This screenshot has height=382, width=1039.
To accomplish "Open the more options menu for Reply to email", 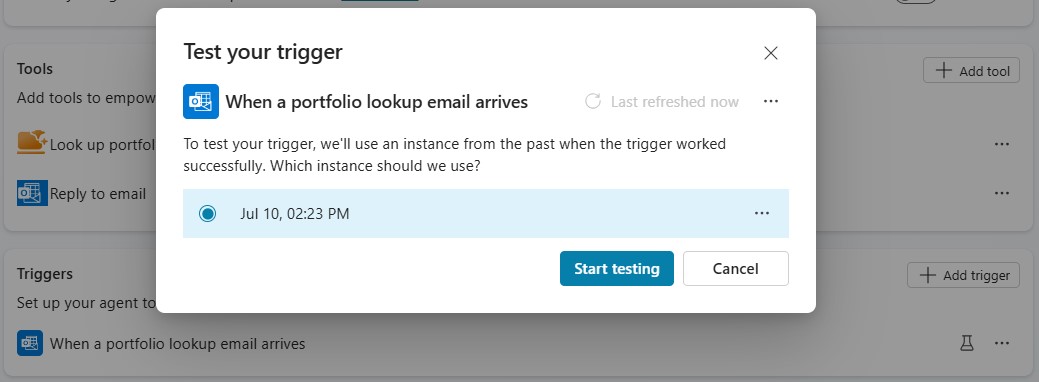I will 1001,194.
